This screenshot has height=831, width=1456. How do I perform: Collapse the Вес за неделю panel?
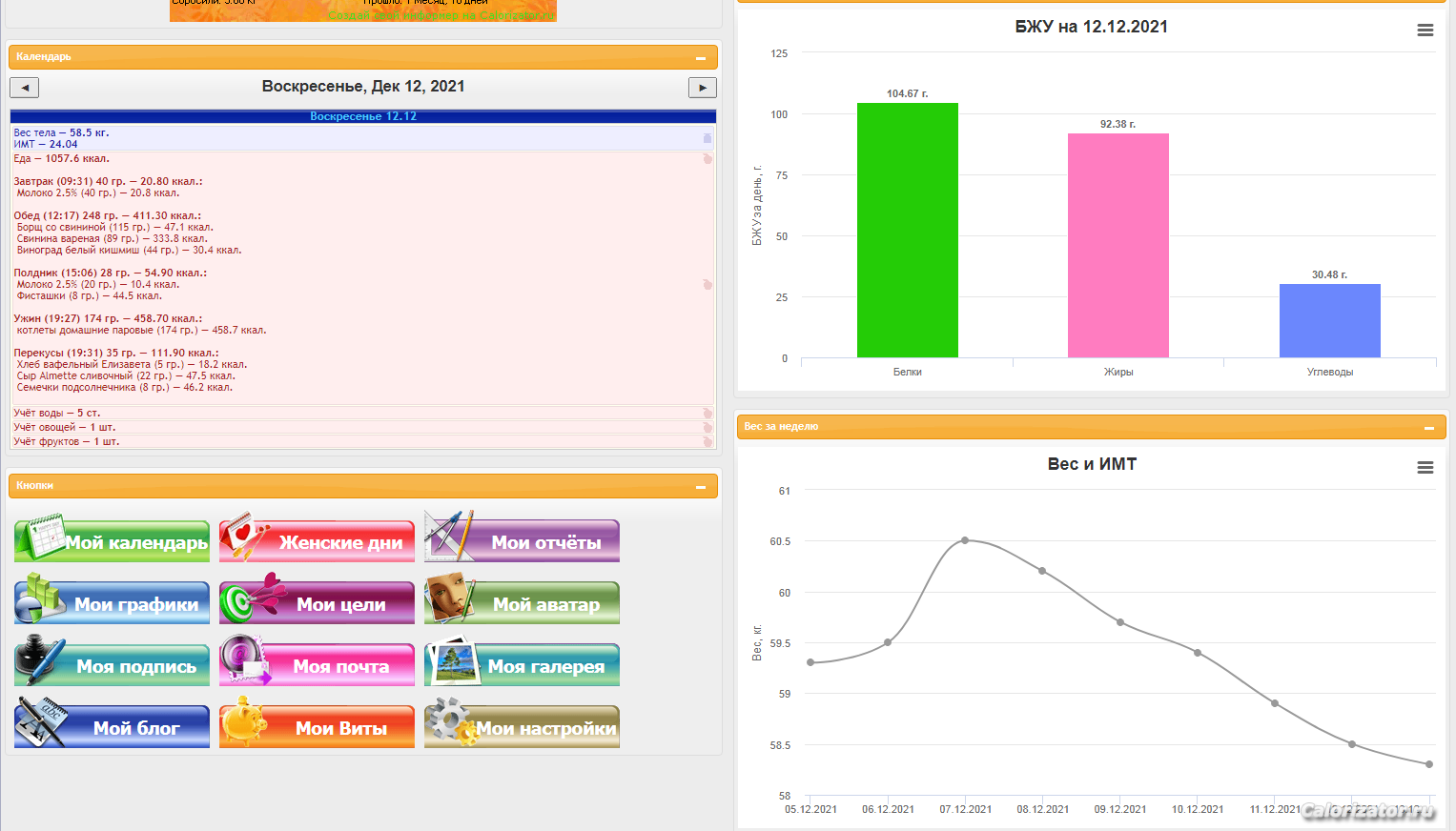click(1429, 428)
